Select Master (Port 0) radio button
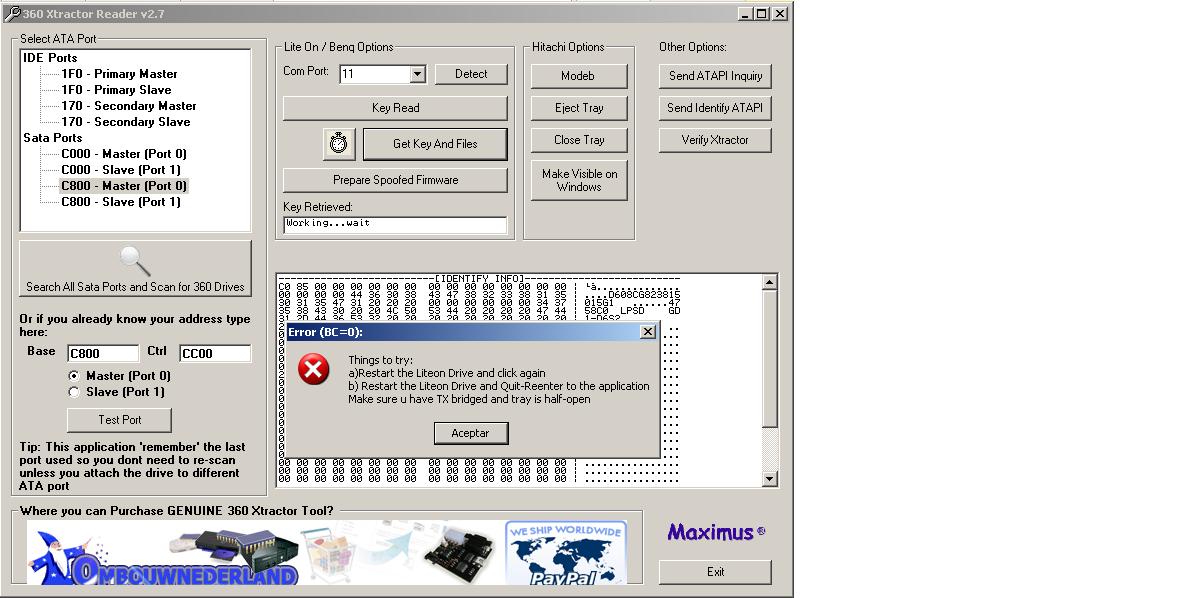The width and height of the screenshot is (1202, 598). click(x=74, y=376)
